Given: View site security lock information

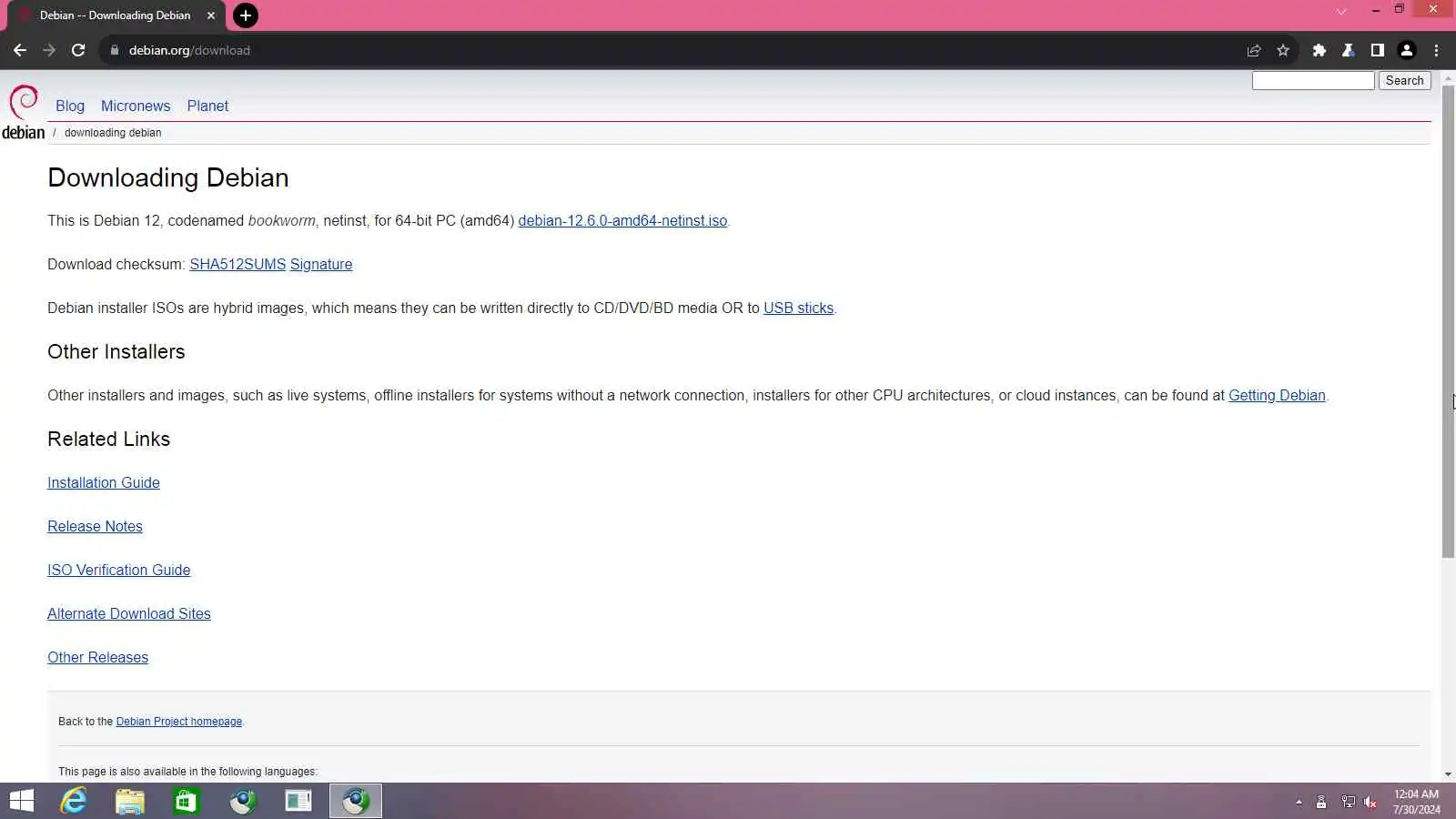Looking at the screenshot, I should point(115,50).
